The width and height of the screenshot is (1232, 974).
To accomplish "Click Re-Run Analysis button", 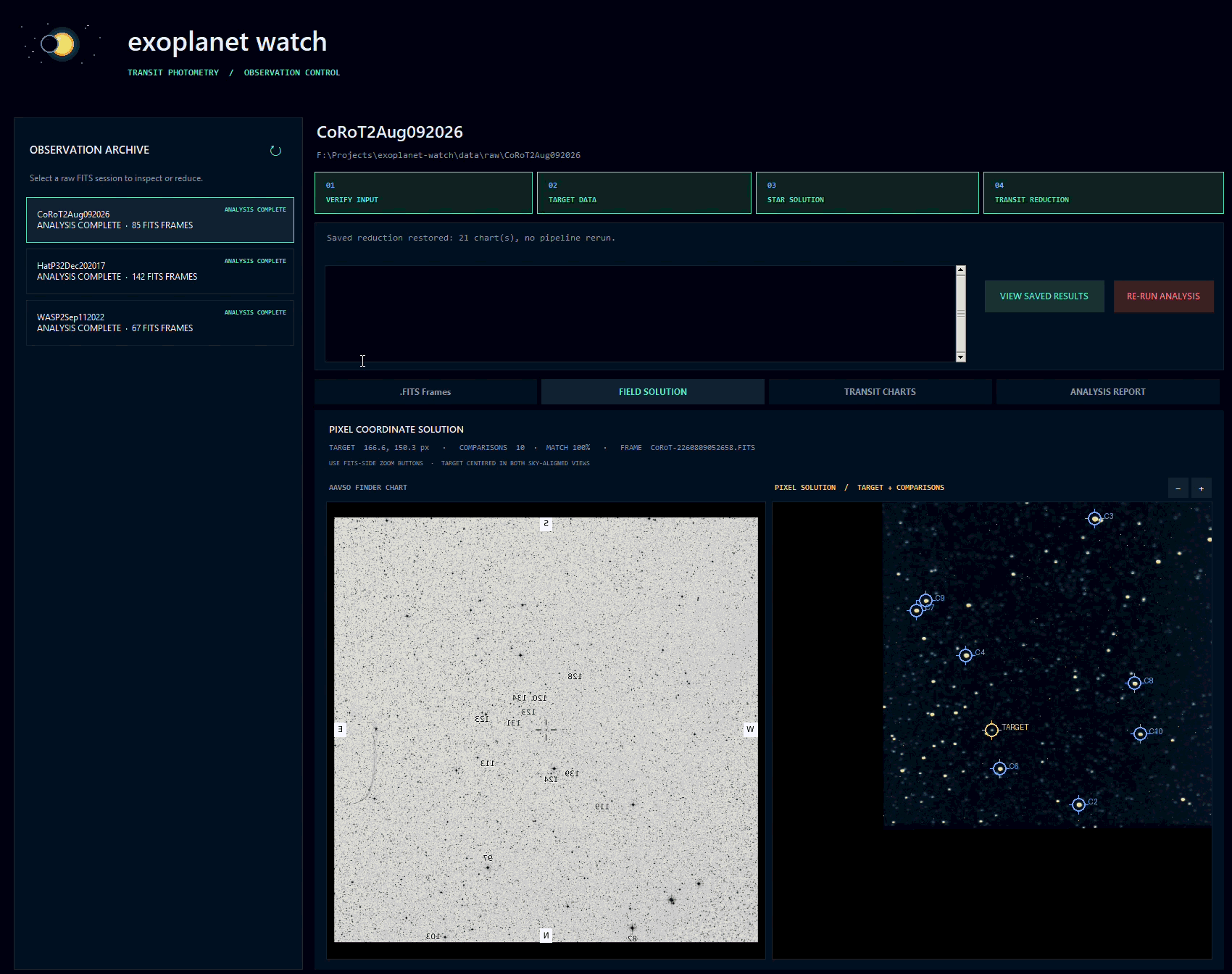I will click(1163, 296).
